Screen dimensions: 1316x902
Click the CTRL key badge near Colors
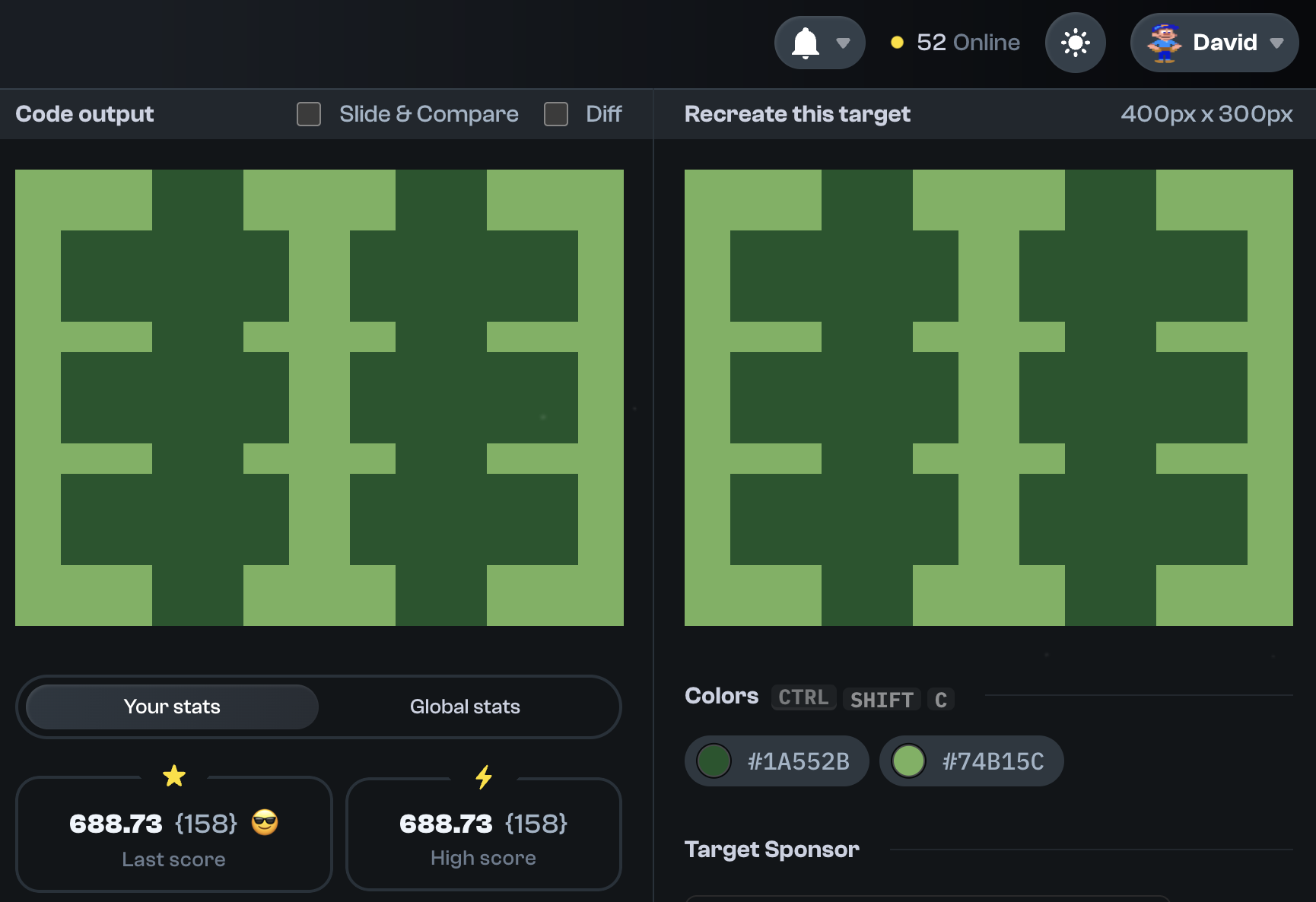tap(803, 697)
